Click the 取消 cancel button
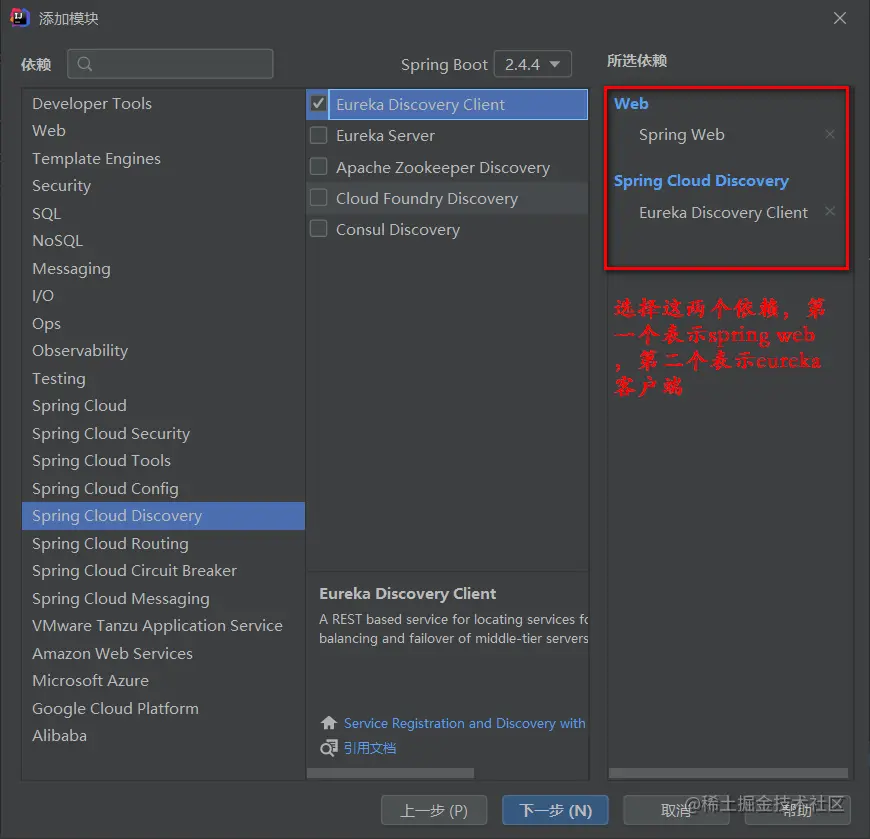The width and height of the screenshot is (870, 839). [x=676, y=810]
